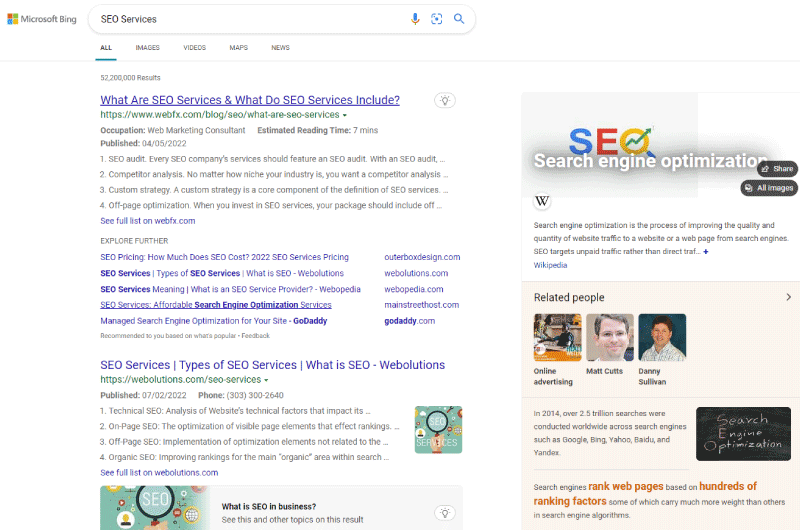Viewport: 800px width, 530px height.
Task: Open 'SEO Services Meaning' Webopedia link
Action: (x=230, y=289)
